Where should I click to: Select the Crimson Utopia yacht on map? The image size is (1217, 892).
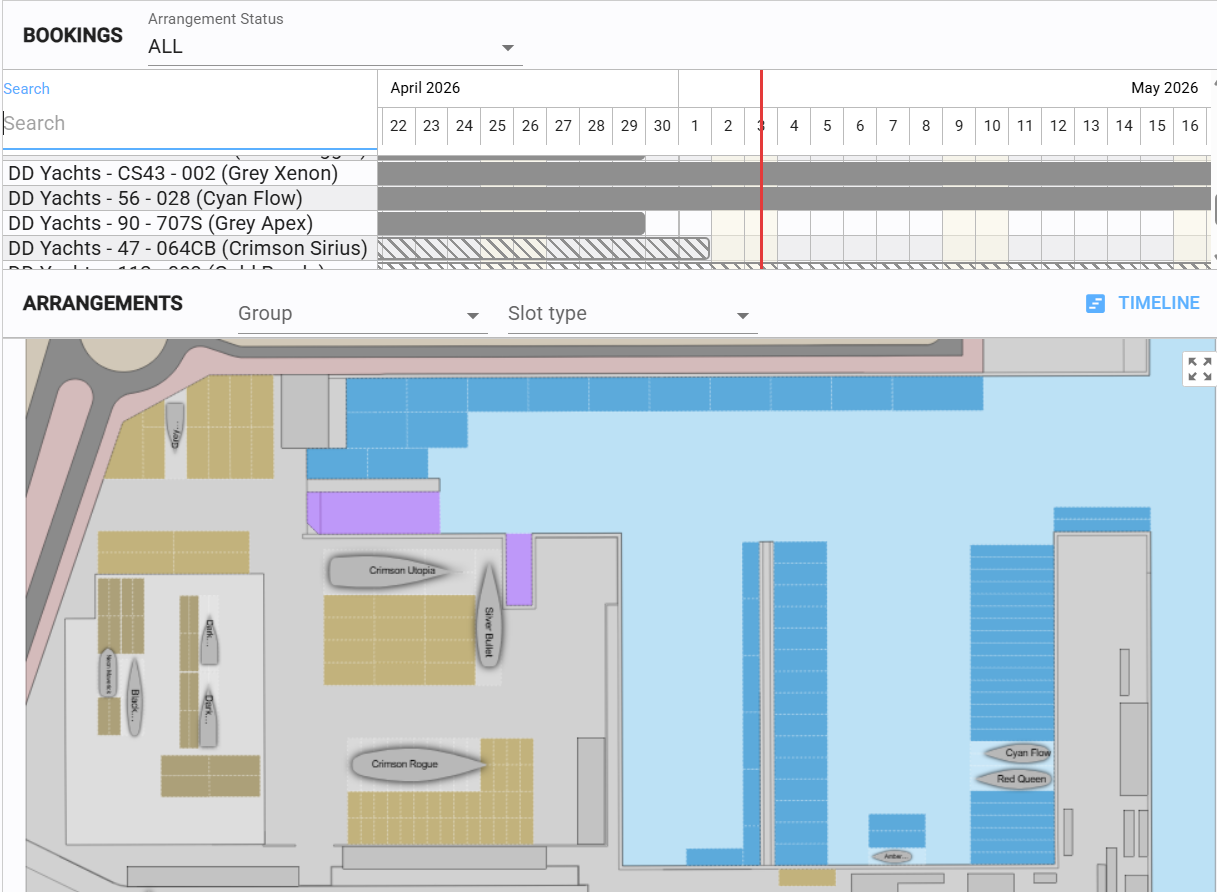(x=390, y=571)
